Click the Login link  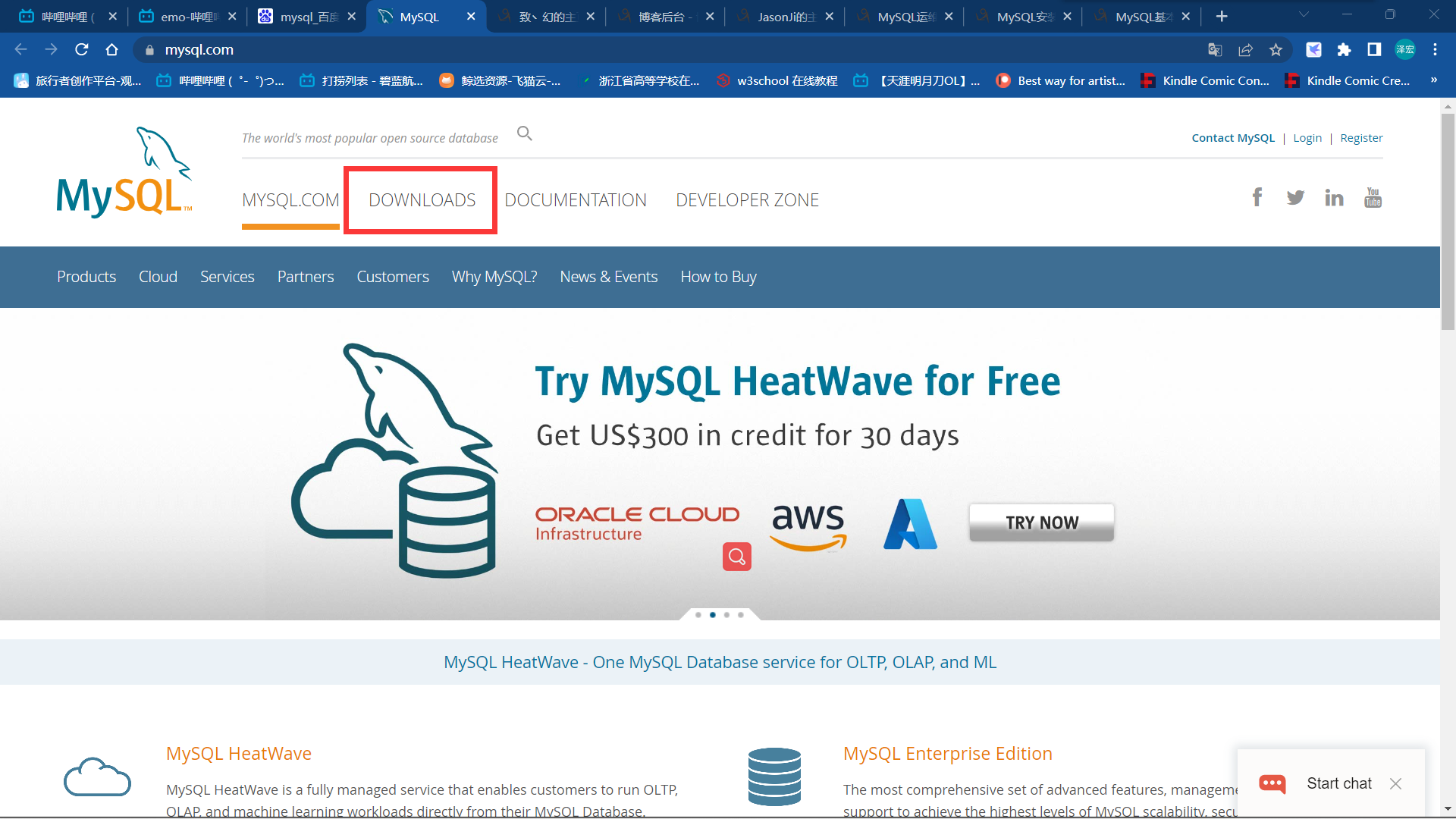click(x=1307, y=138)
